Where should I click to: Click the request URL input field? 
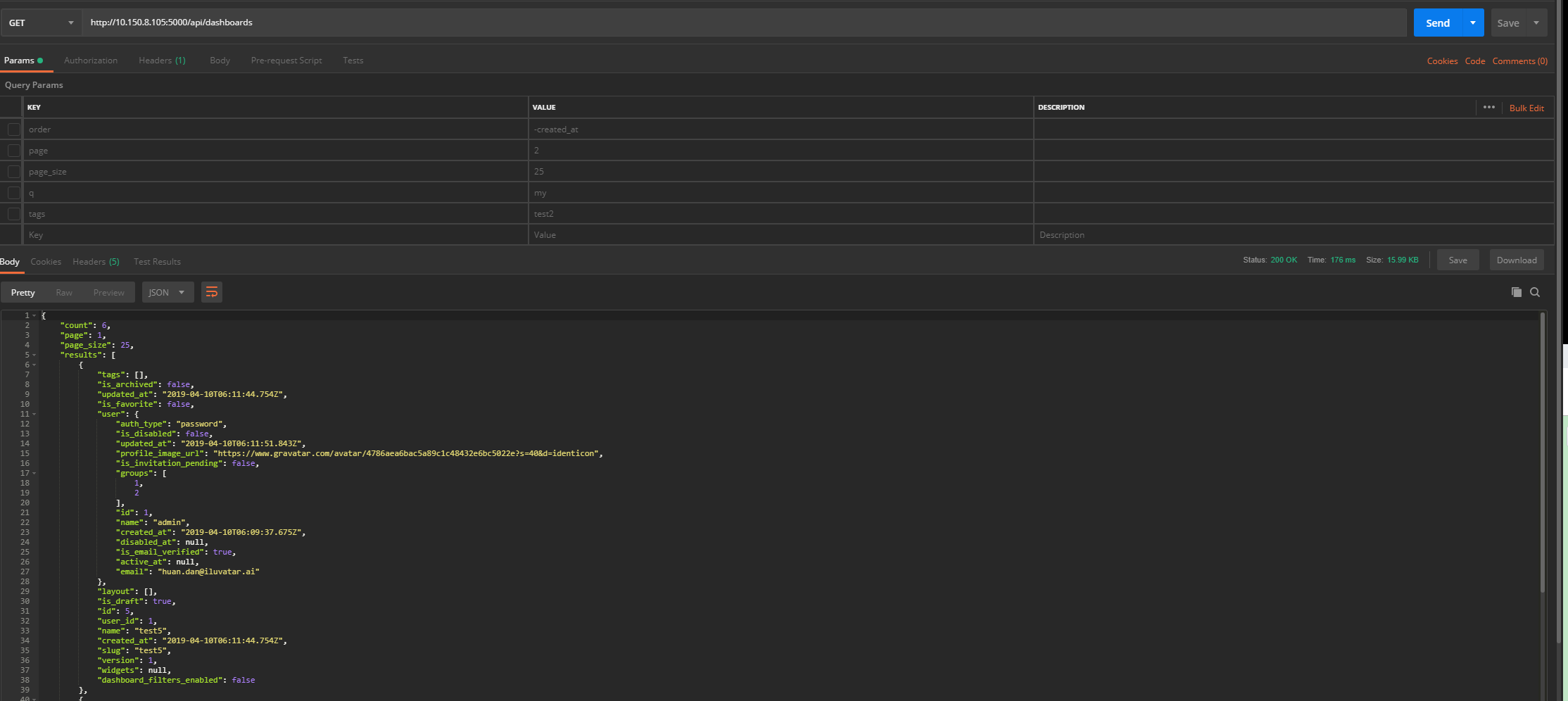click(422, 22)
